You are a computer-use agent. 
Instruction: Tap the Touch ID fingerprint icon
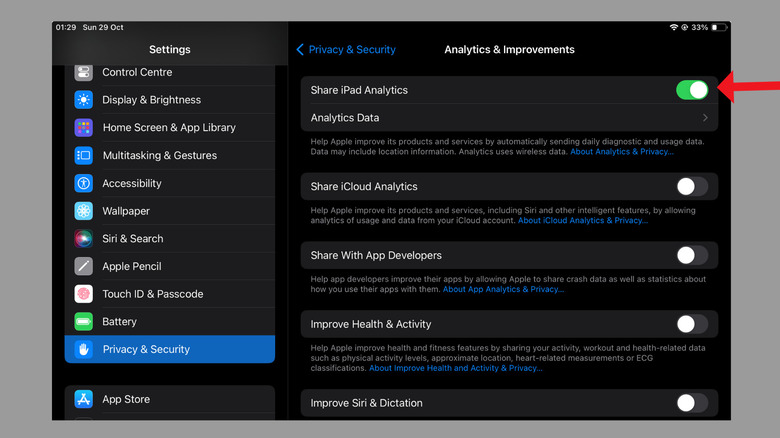point(84,294)
